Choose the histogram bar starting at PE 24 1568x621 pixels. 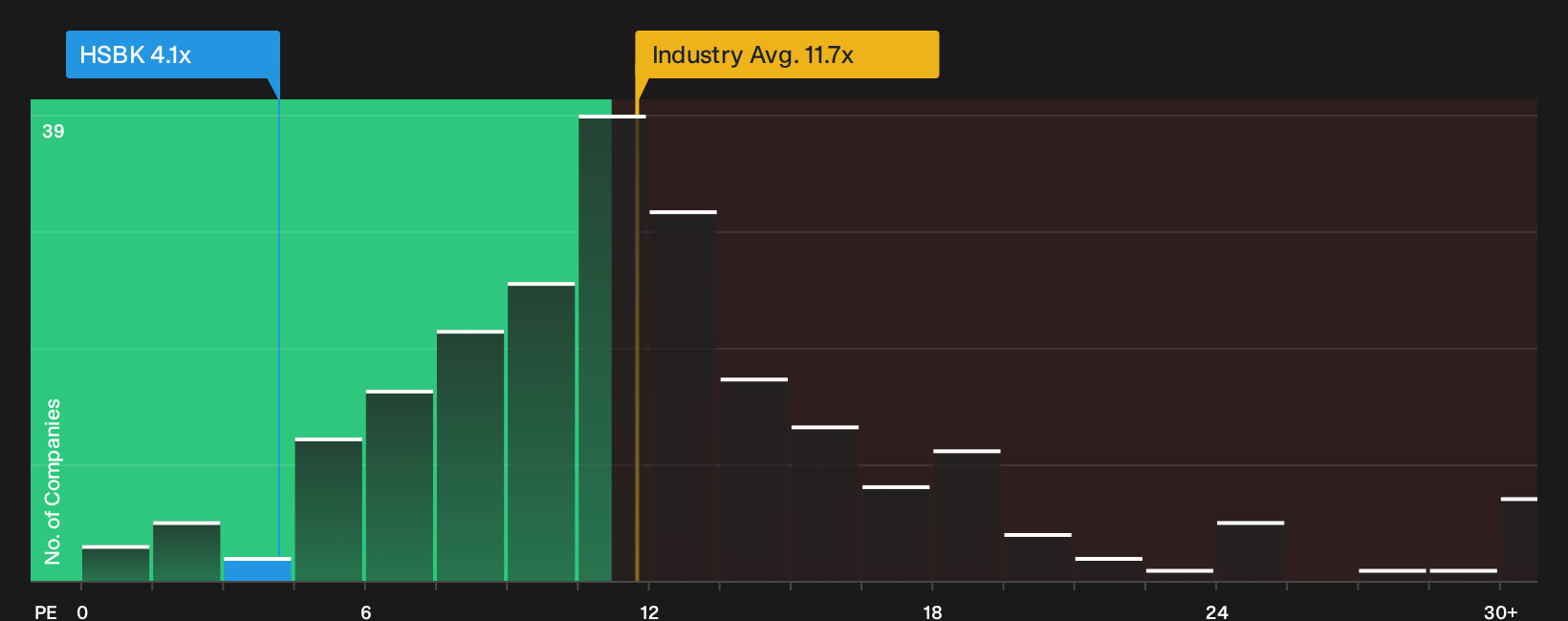[1251, 551]
